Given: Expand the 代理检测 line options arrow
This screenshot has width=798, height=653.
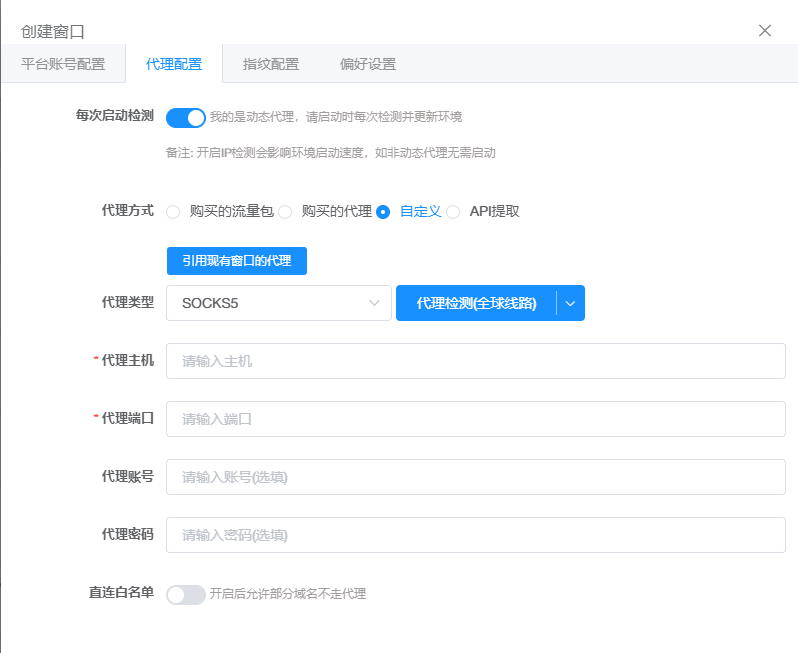Looking at the screenshot, I should (x=571, y=303).
